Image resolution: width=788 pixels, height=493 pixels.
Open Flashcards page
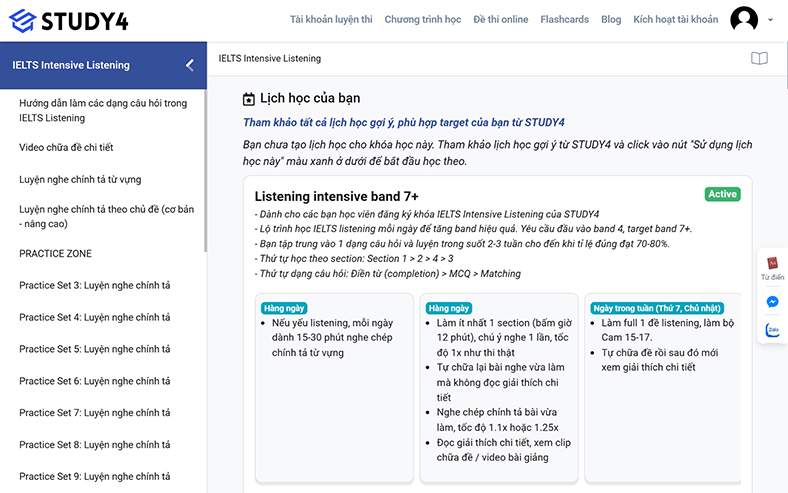point(564,20)
